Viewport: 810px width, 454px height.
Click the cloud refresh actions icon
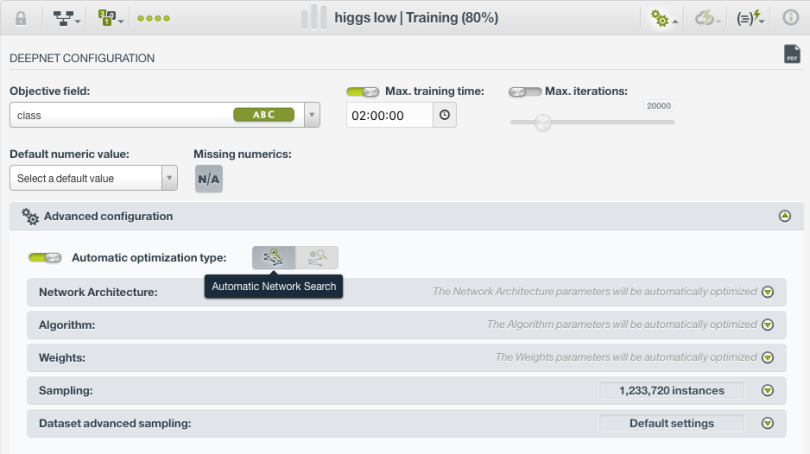point(708,18)
